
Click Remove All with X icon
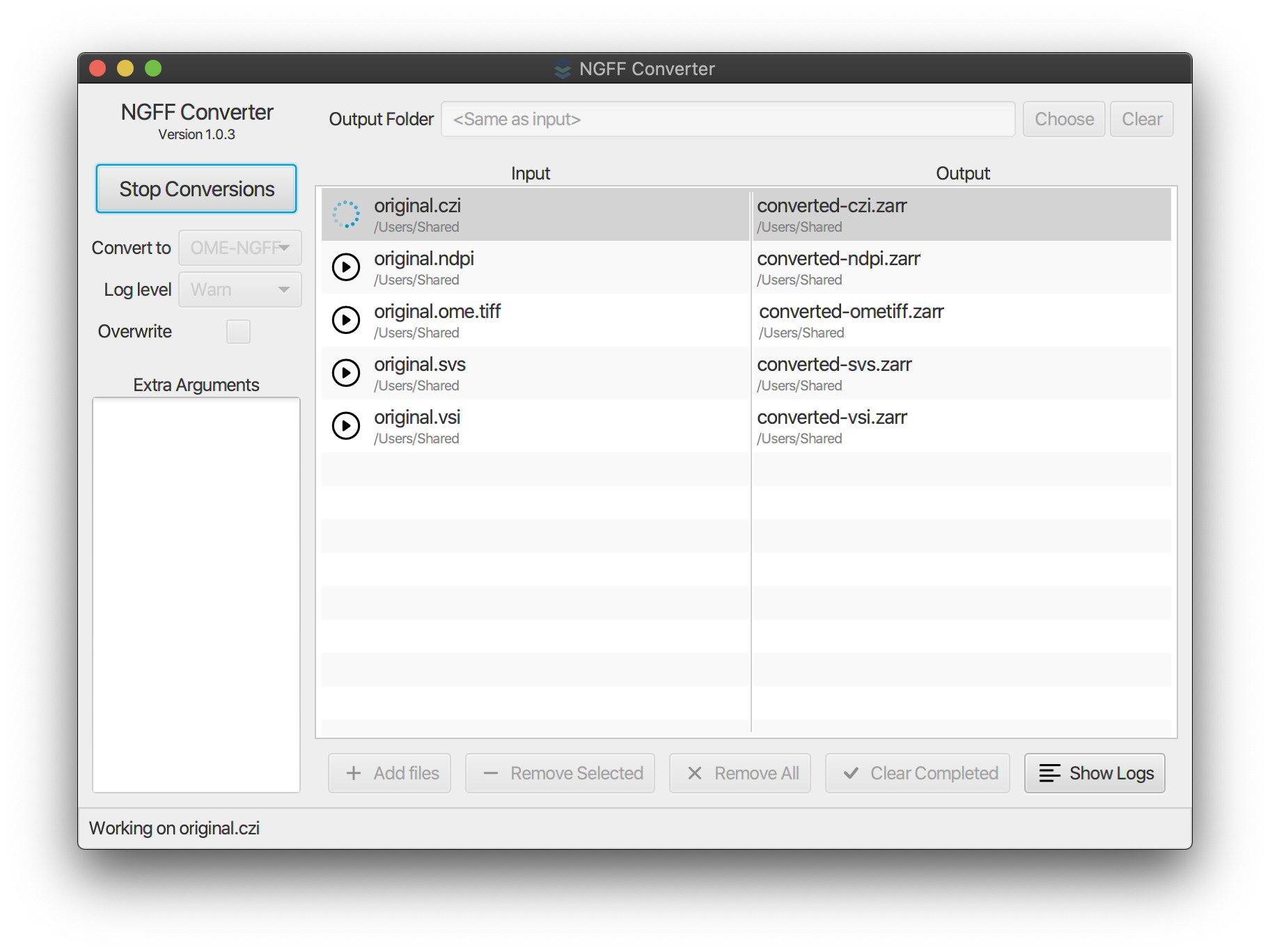coord(739,773)
